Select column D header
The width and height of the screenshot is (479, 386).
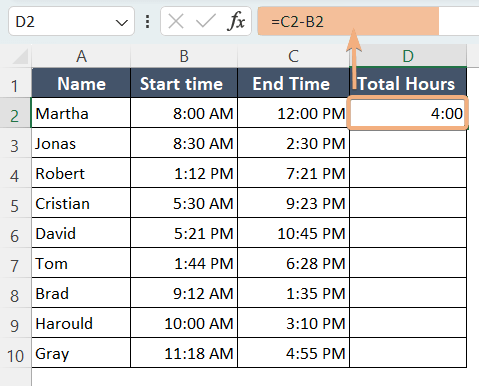pyautogui.click(x=408, y=56)
